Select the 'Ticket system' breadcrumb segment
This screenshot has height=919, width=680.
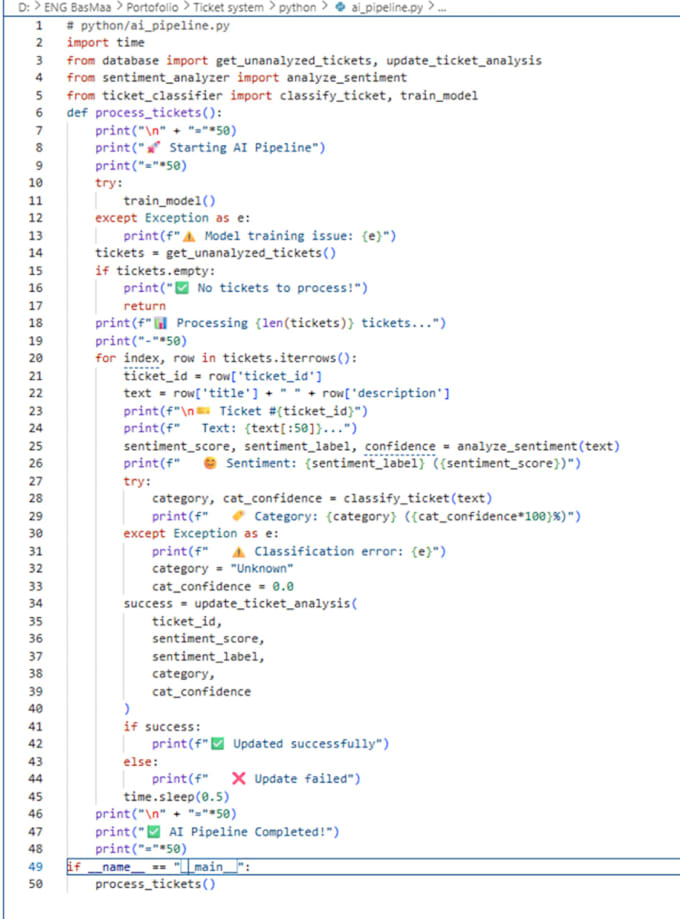(x=229, y=8)
